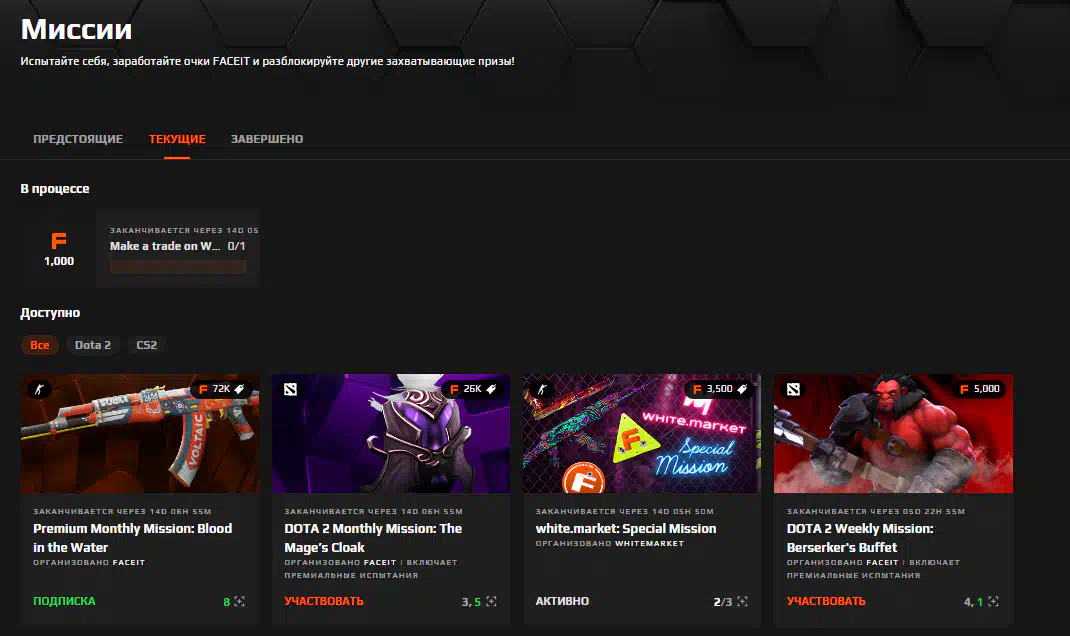The height and width of the screenshot is (636, 1070).
Task: Click the "1,000" points value
Action: 59,261
